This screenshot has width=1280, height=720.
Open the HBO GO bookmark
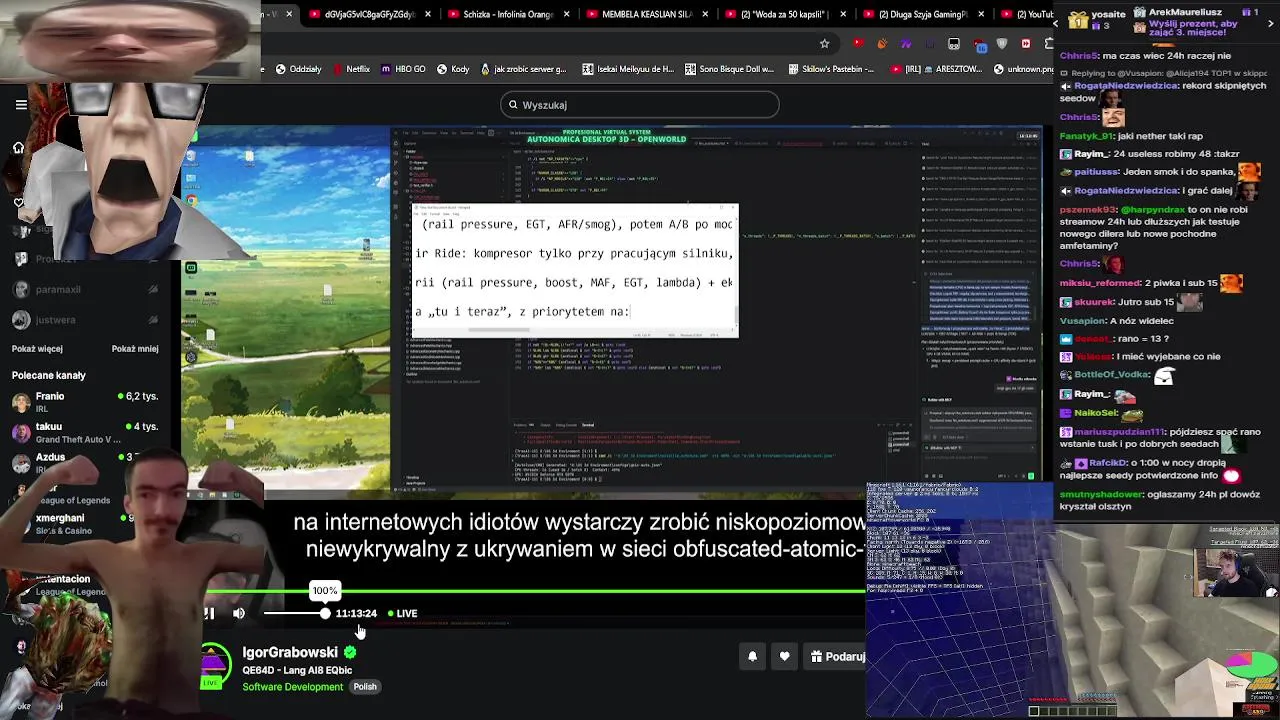click(x=402, y=69)
